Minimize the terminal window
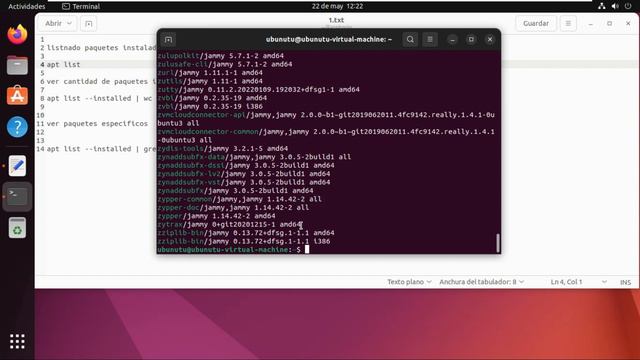The height and width of the screenshot is (360, 640). click(452, 40)
